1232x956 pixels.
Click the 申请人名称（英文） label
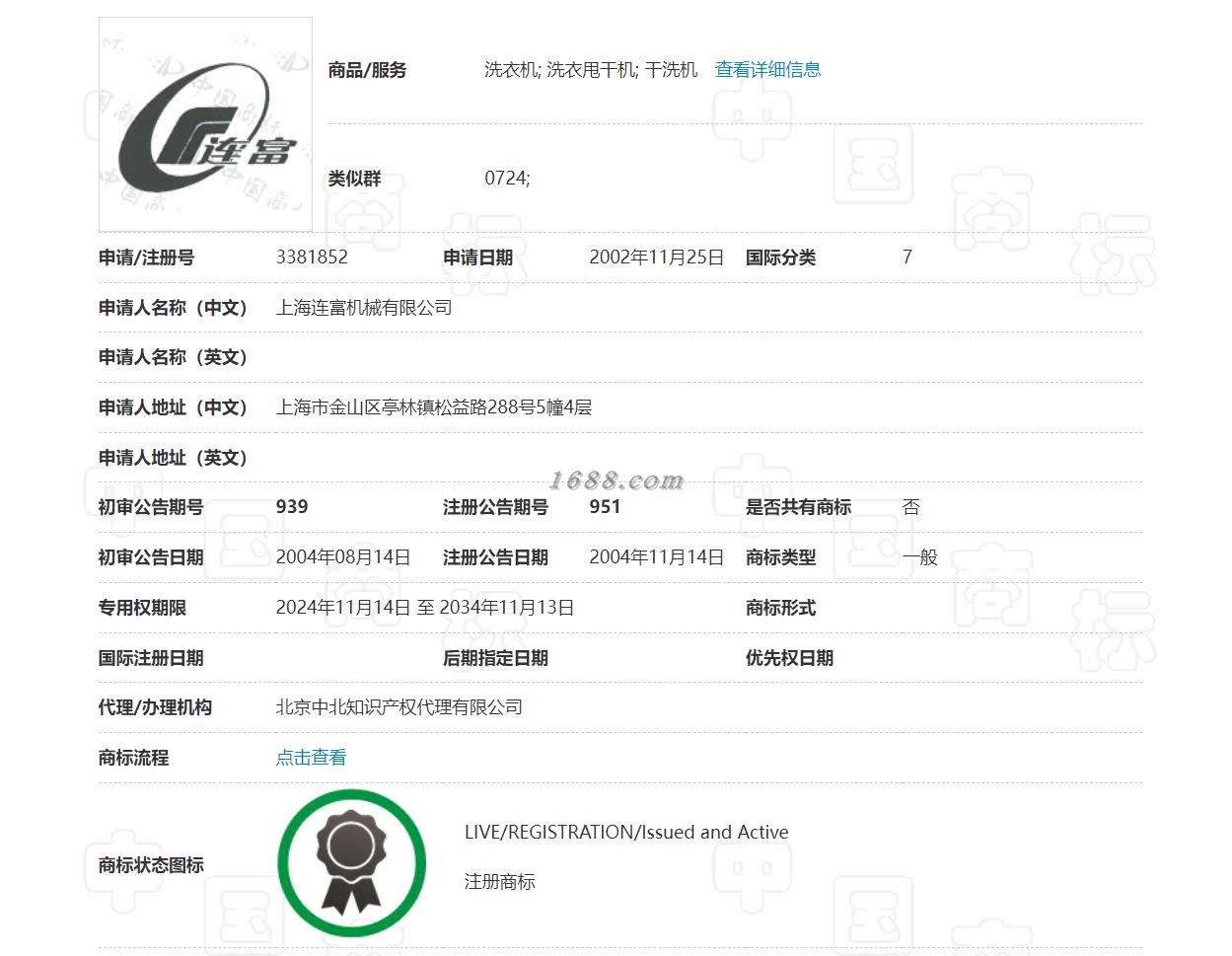coord(173,357)
